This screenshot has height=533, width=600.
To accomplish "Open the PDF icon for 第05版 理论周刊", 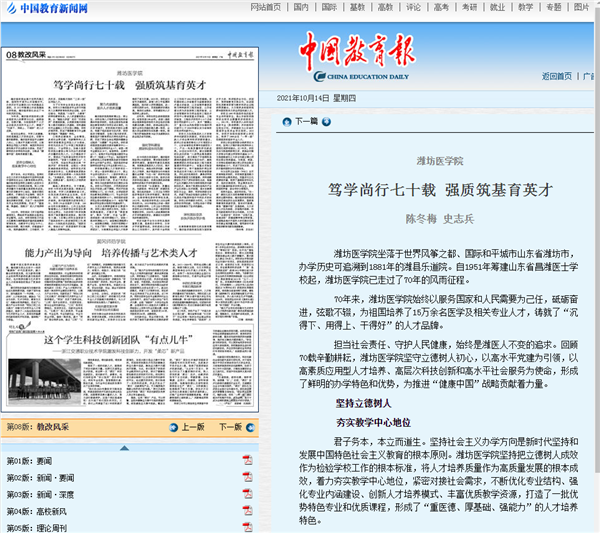I will [x=247, y=526].
